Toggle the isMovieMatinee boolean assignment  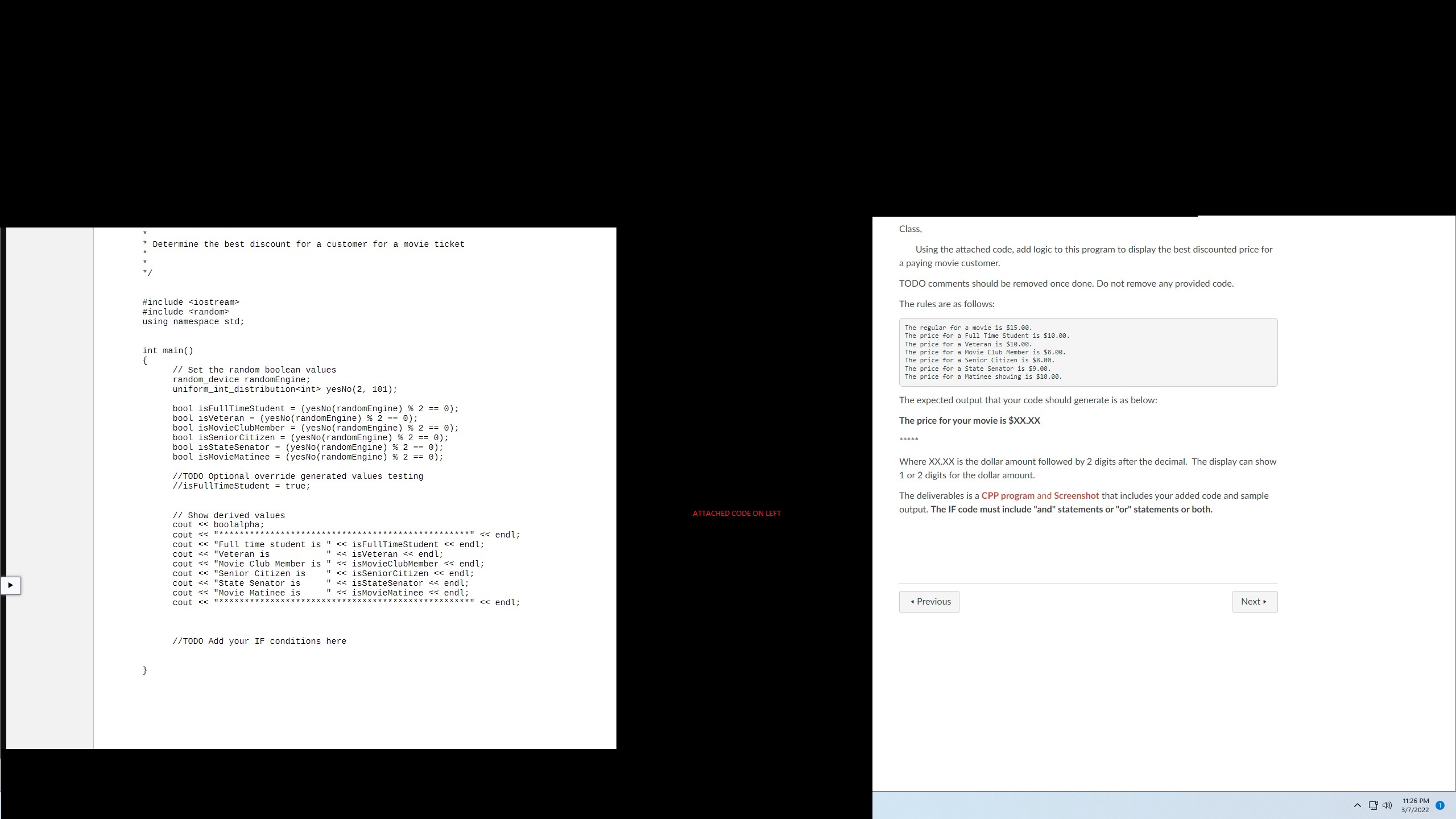(307, 457)
